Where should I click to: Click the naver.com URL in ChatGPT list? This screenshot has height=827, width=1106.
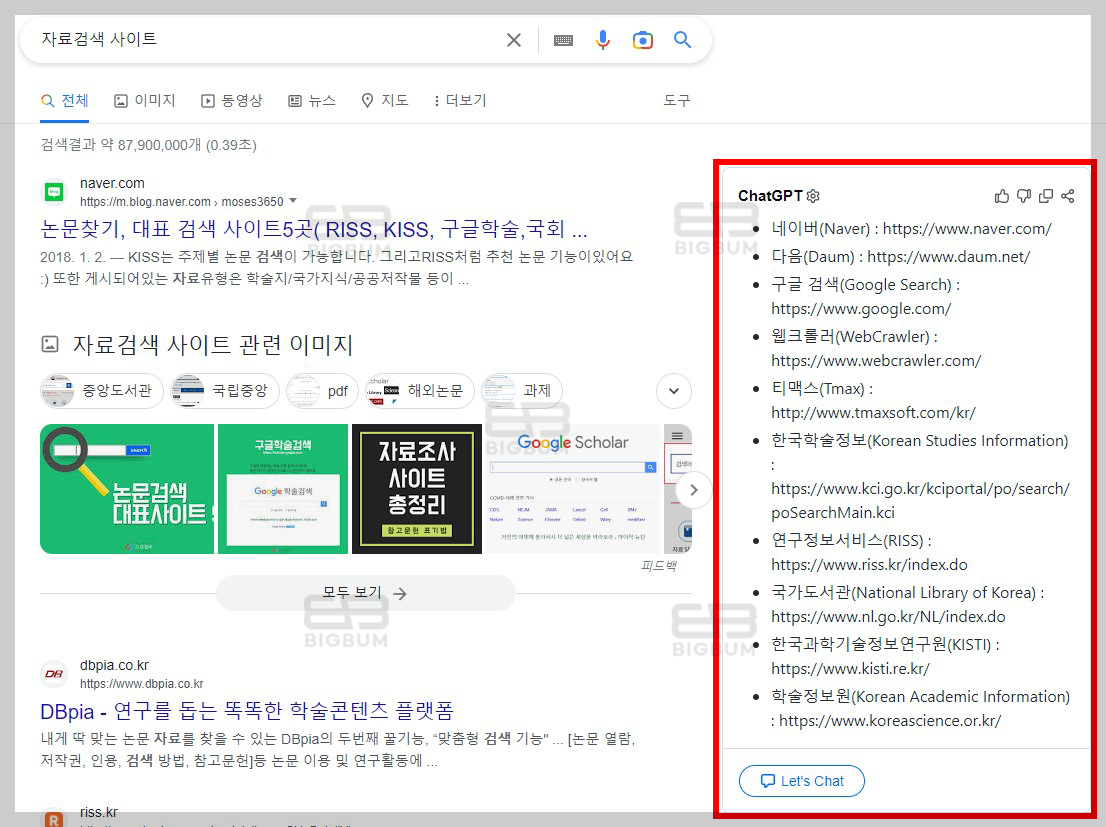(x=967, y=229)
